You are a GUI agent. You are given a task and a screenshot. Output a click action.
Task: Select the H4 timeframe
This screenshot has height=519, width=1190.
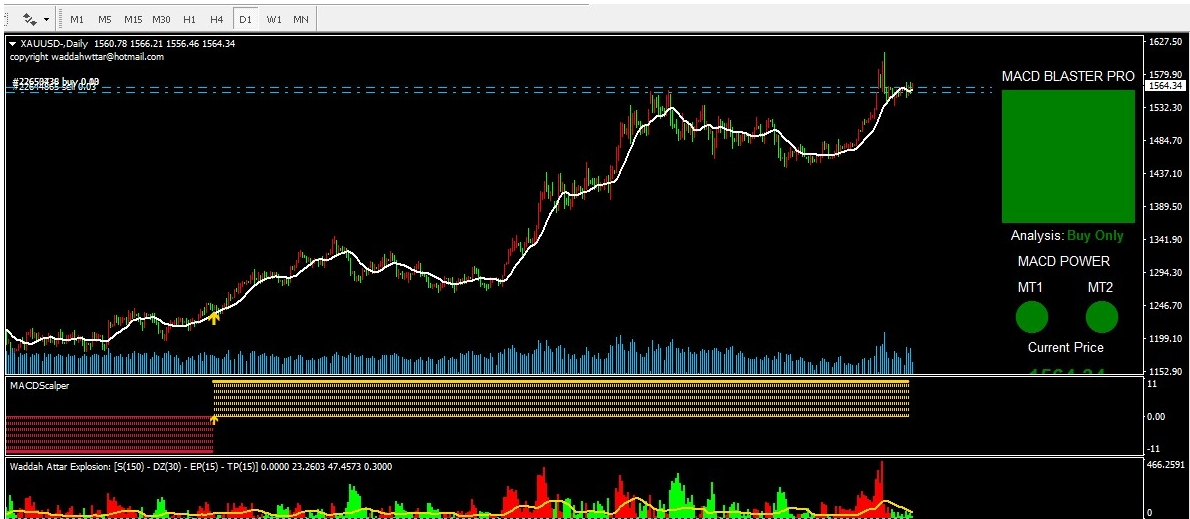click(216, 19)
